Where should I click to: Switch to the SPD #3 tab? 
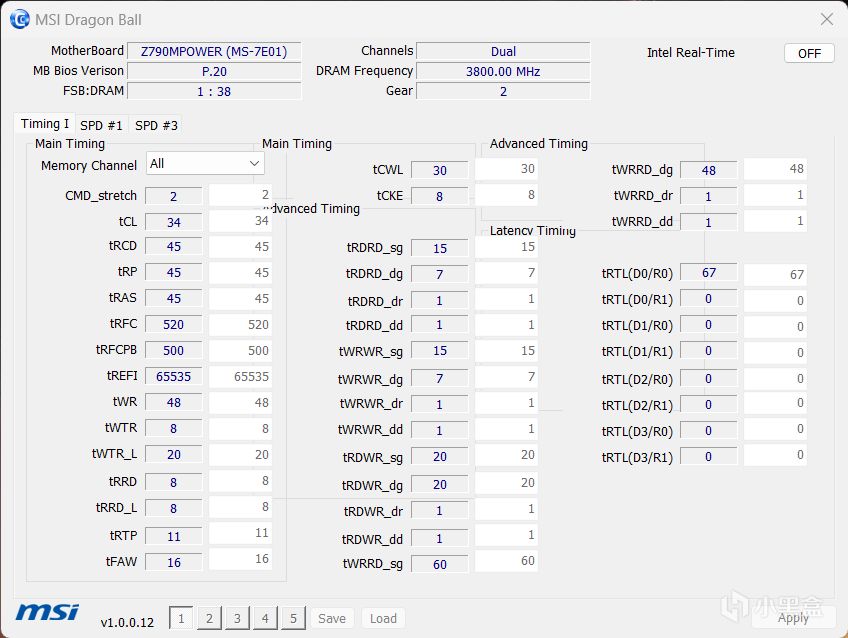(x=156, y=125)
